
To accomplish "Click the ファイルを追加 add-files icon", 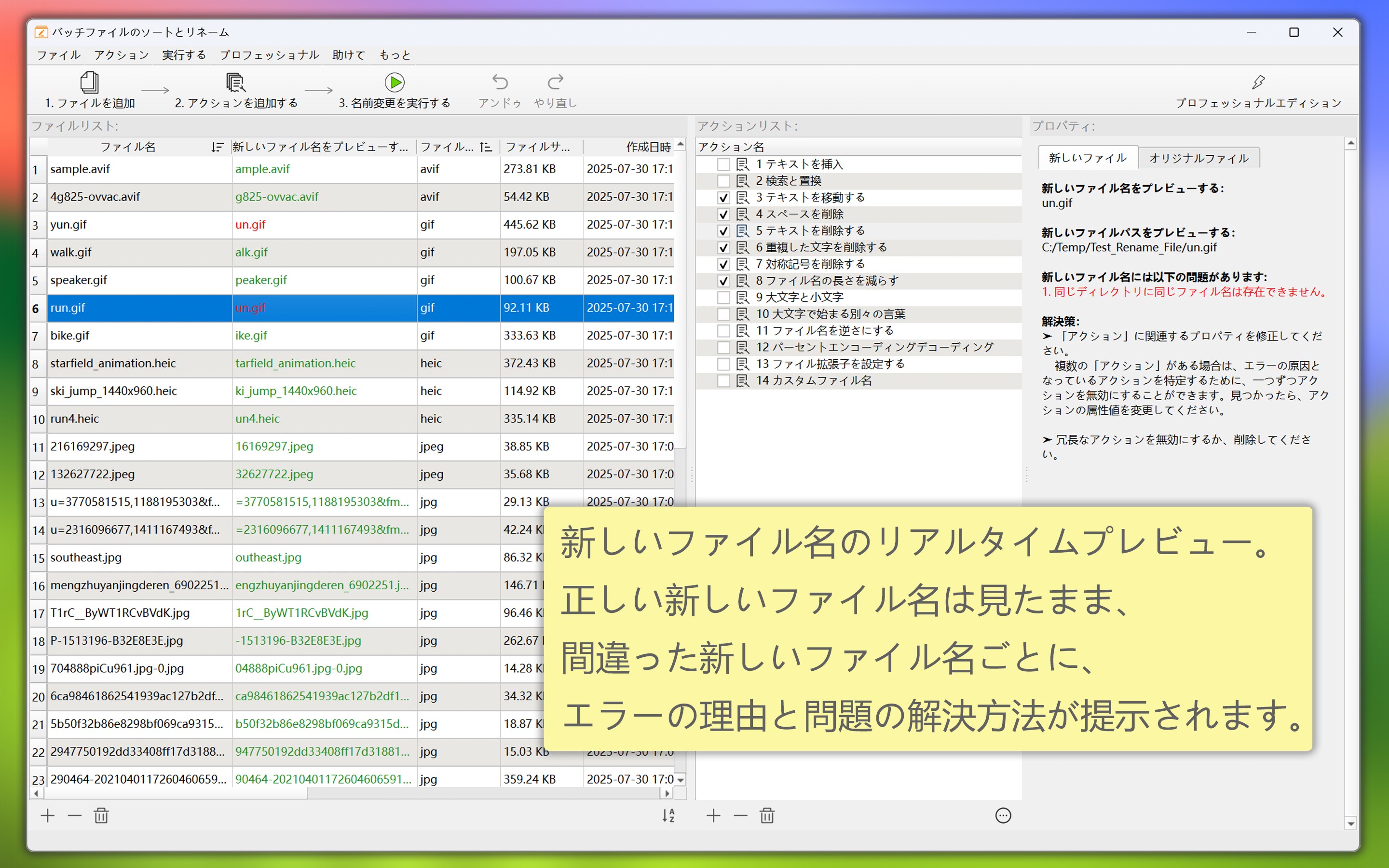I will coord(90,82).
